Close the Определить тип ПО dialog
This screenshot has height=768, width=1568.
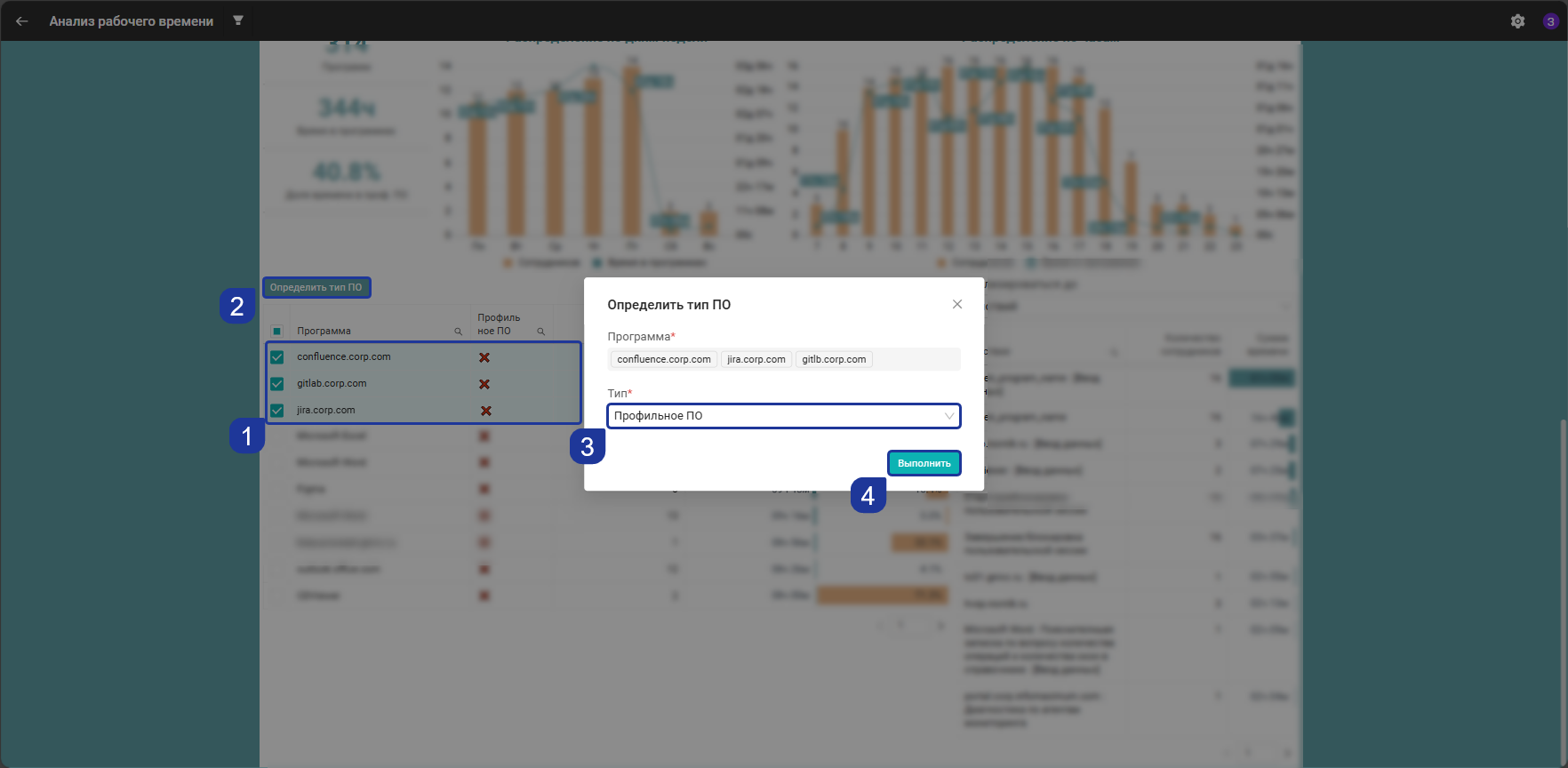(x=957, y=304)
